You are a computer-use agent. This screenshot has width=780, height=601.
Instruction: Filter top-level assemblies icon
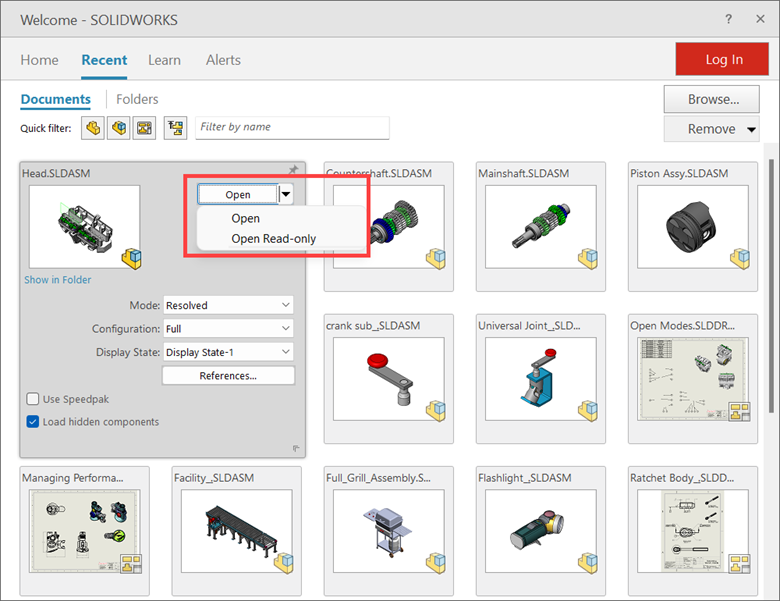(x=176, y=128)
